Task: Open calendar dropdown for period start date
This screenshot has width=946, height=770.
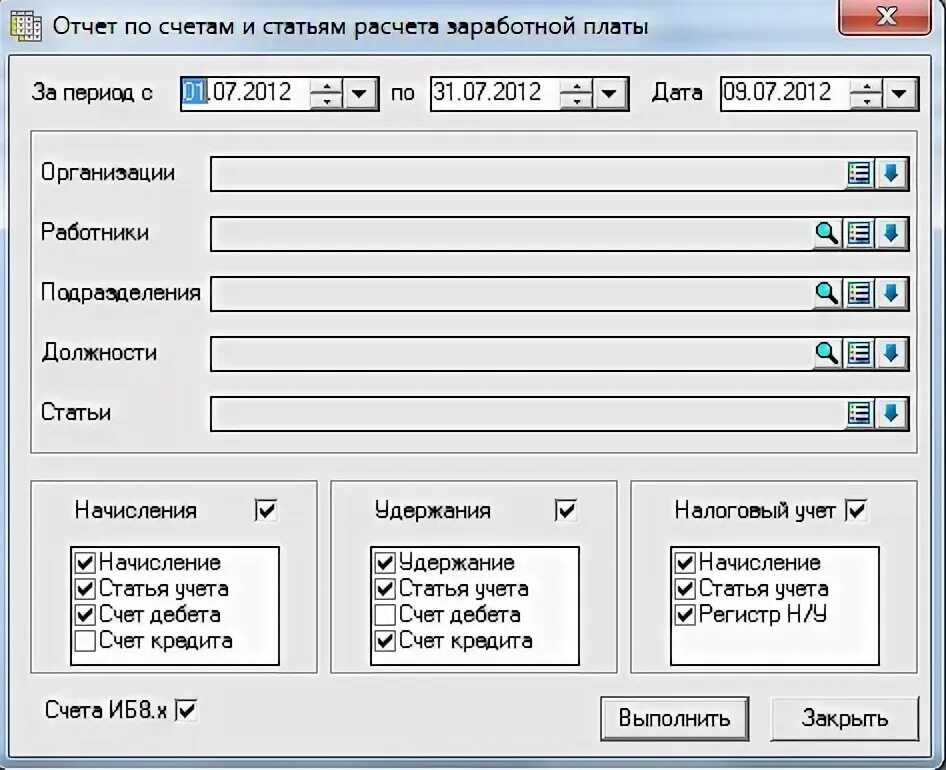Action: point(360,94)
